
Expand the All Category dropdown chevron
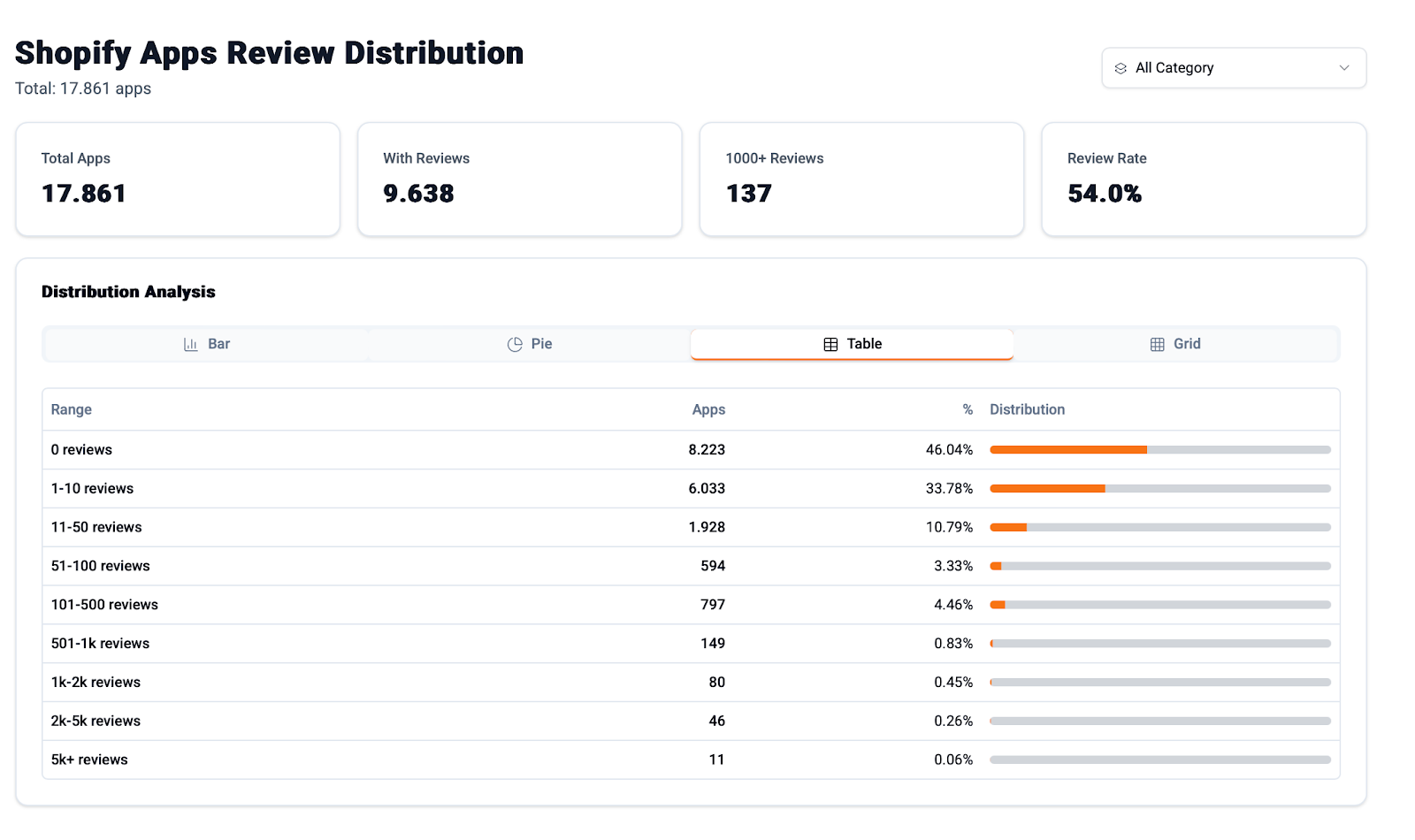tap(1343, 68)
